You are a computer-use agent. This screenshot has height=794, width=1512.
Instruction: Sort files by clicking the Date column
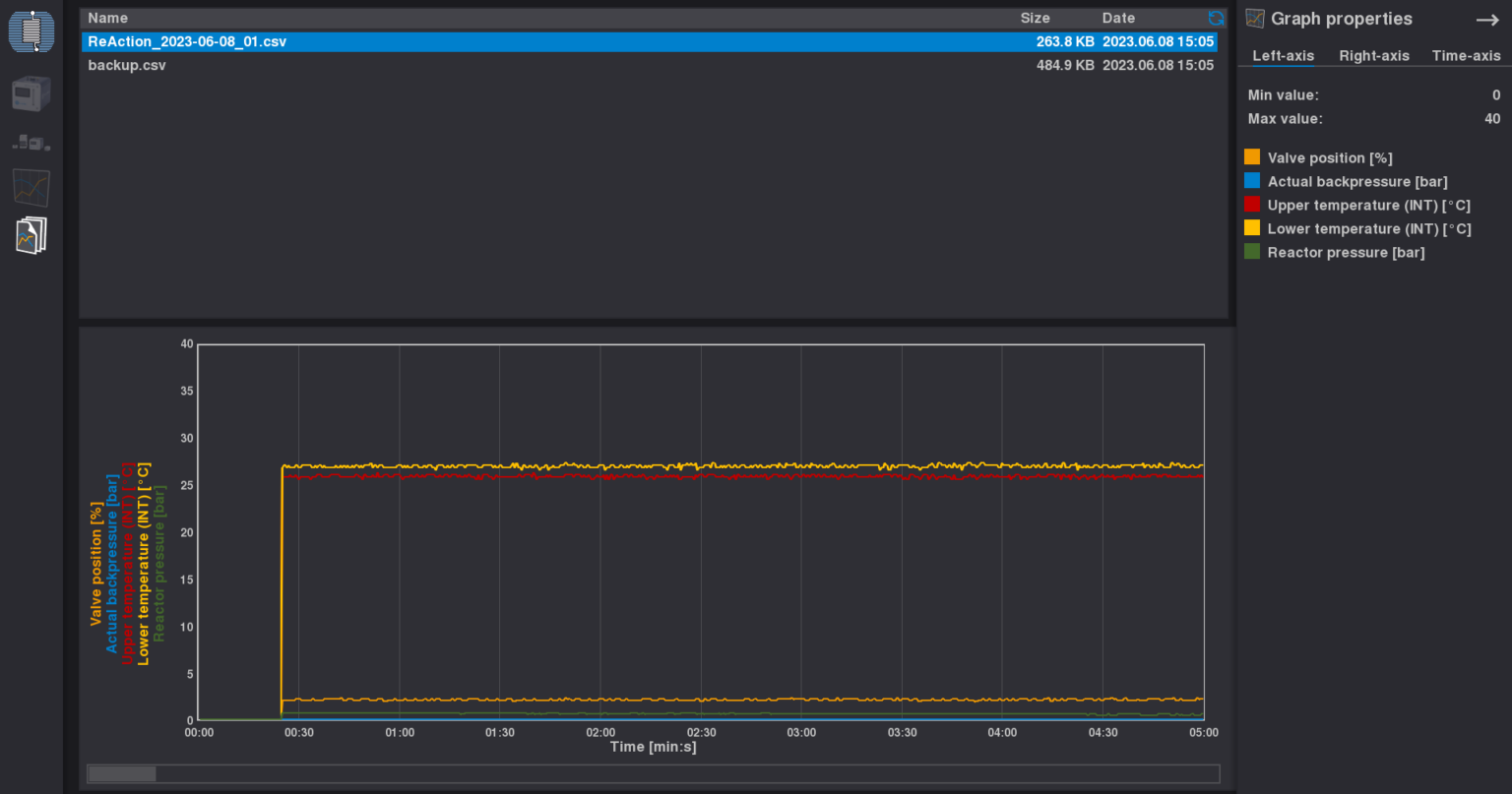(1118, 18)
